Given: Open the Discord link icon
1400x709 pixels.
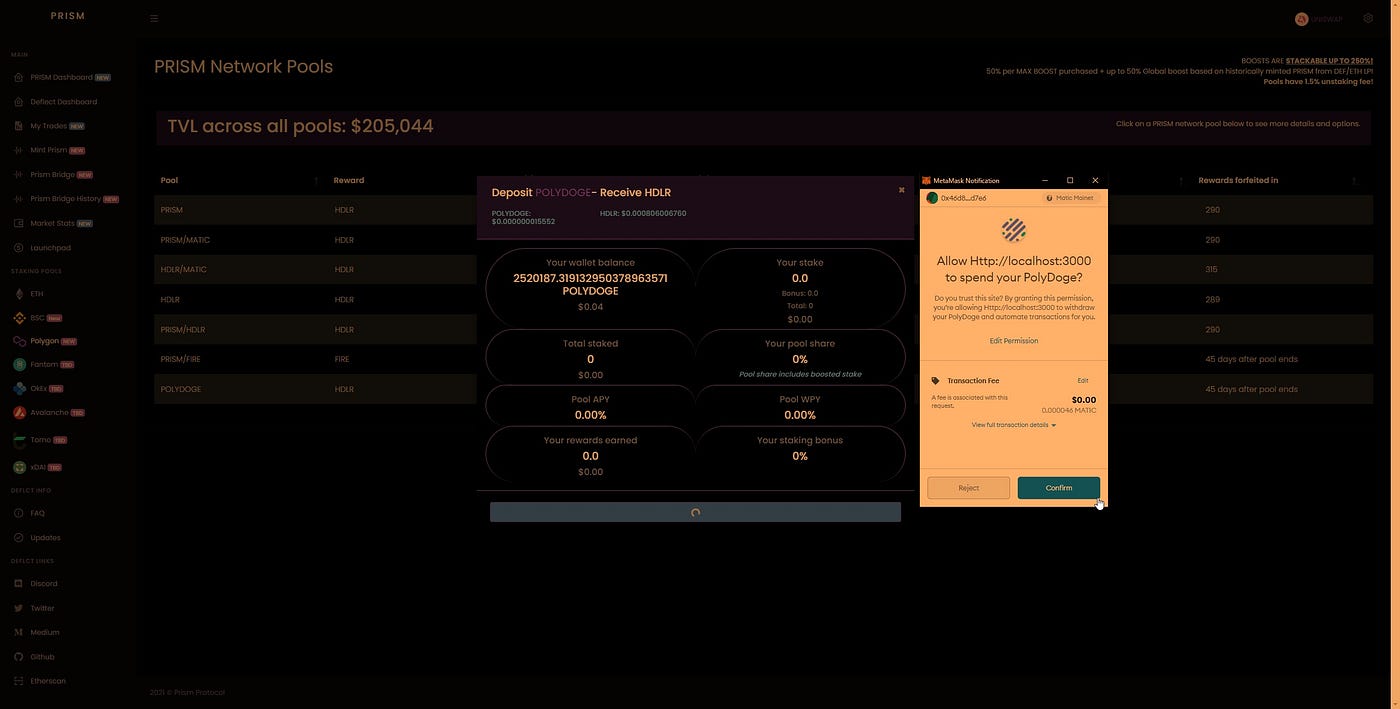Looking at the screenshot, I should [19, 584].
